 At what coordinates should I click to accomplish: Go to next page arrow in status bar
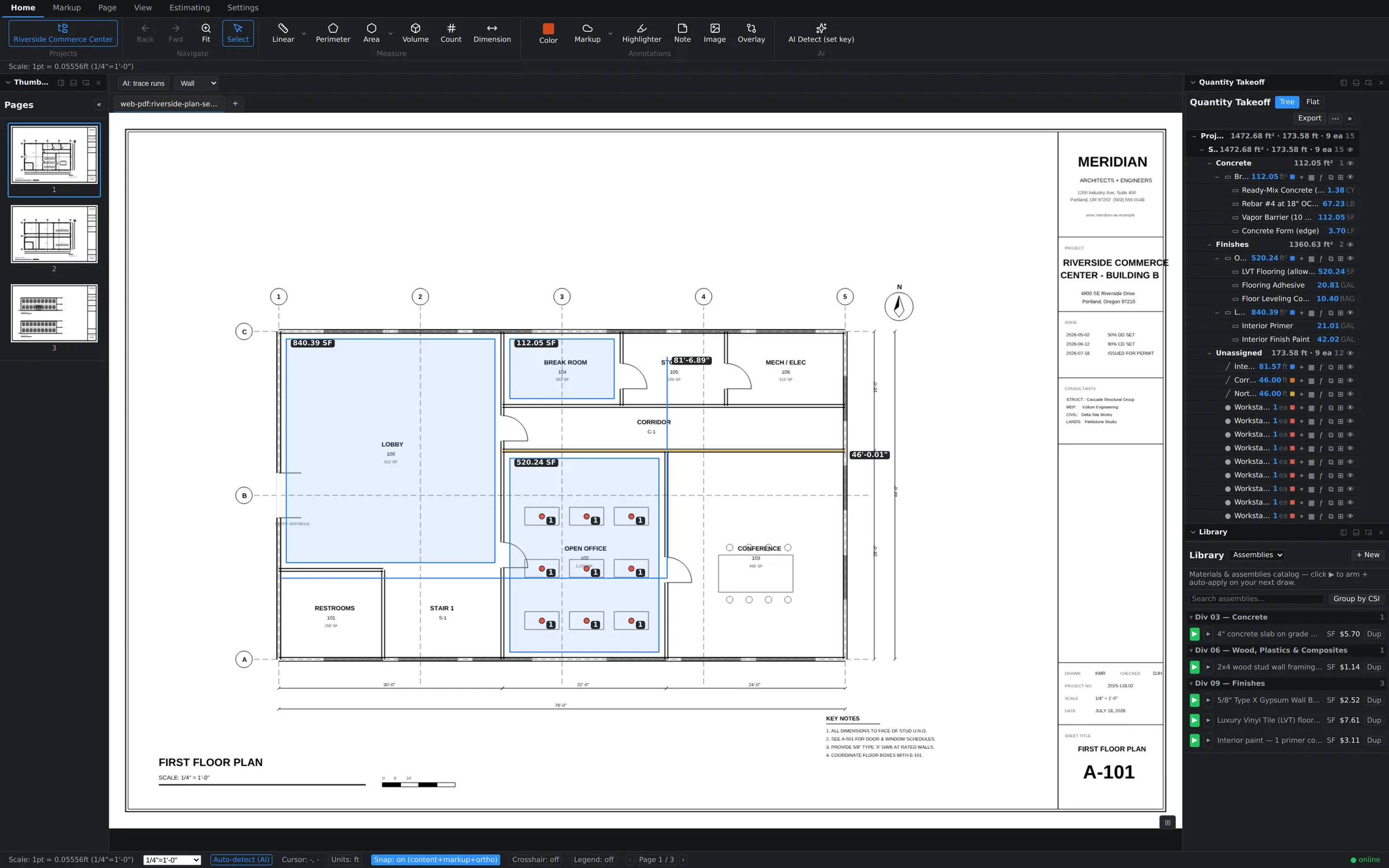tap(683, 860)
